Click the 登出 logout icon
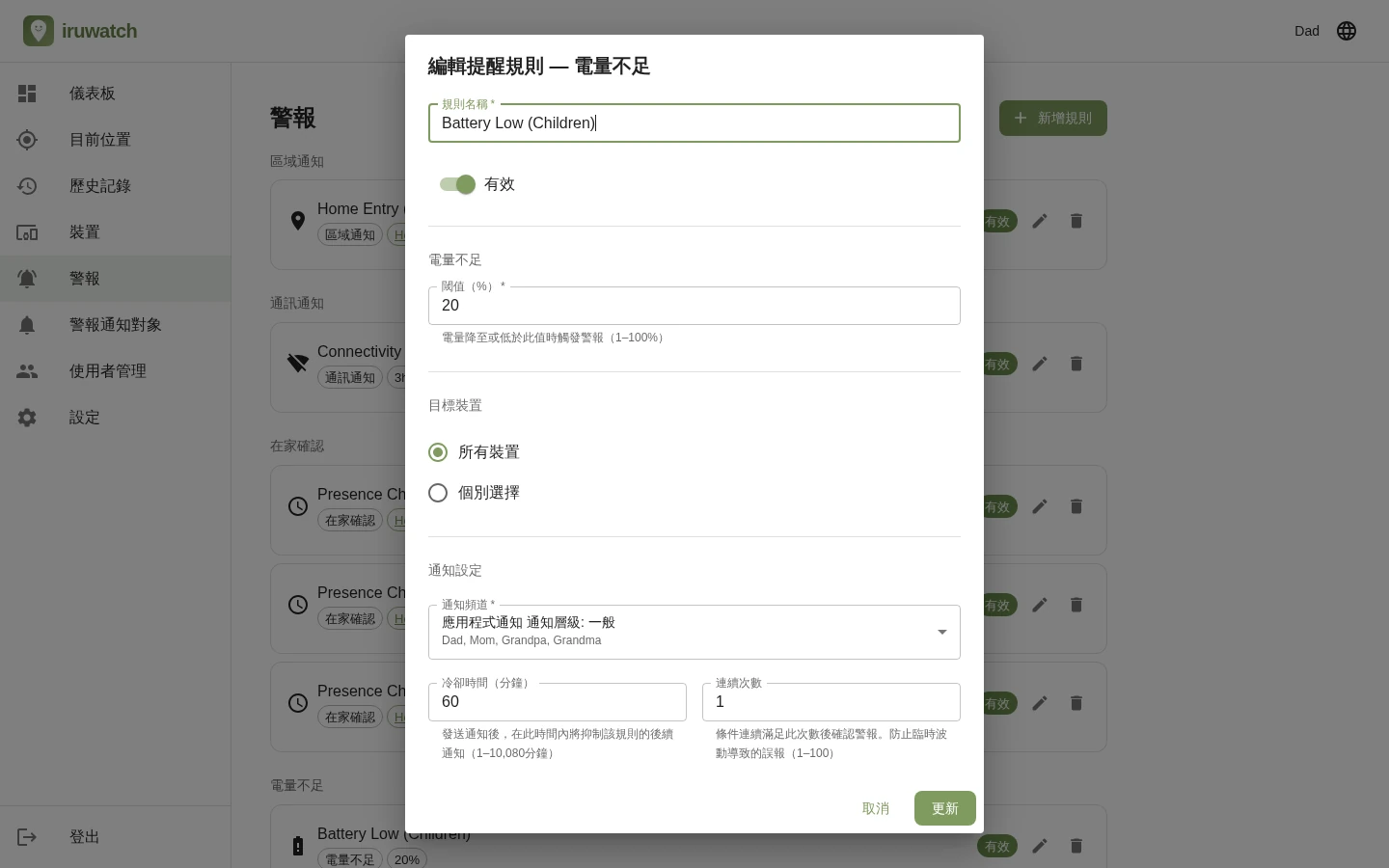 coord(27,837)
